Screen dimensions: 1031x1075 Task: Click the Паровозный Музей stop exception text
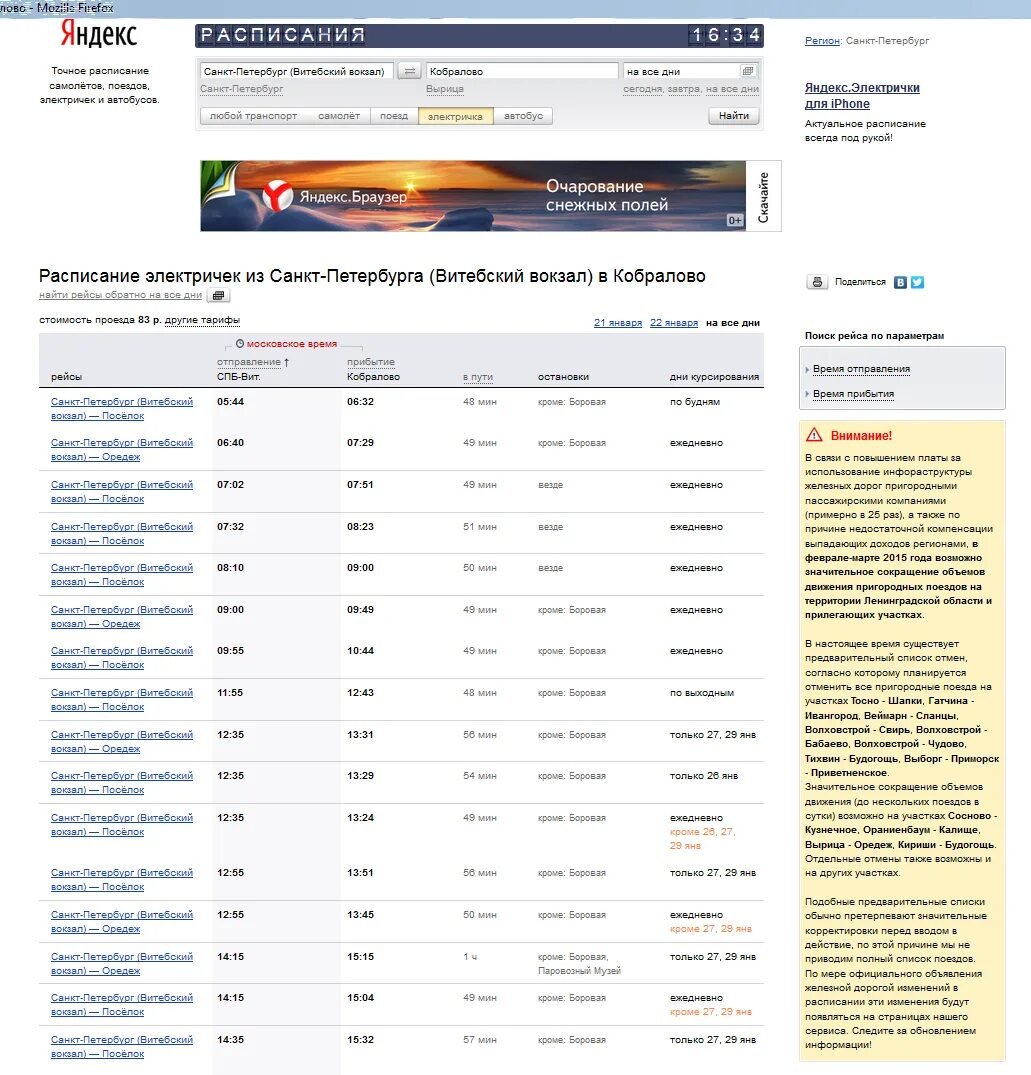pos(579,971)
